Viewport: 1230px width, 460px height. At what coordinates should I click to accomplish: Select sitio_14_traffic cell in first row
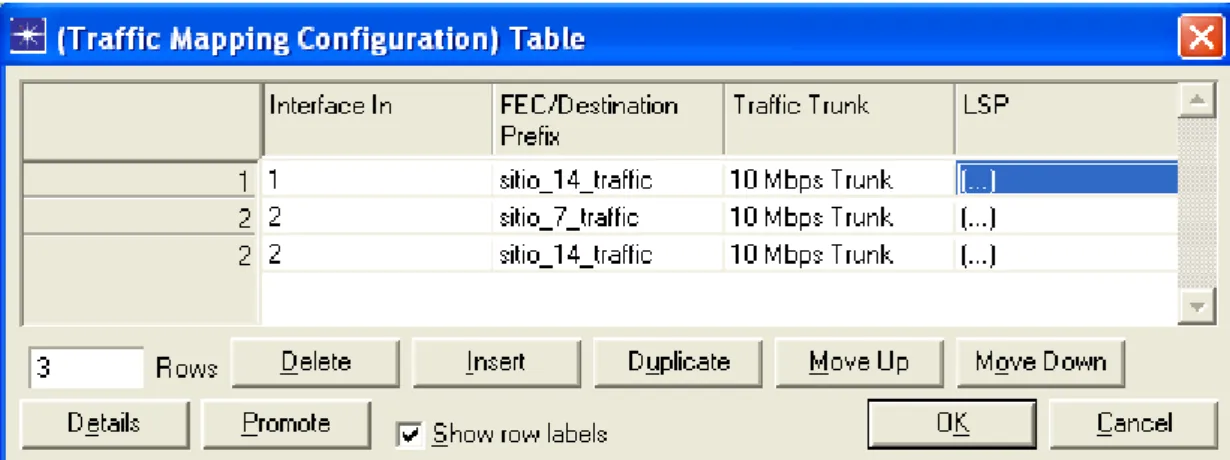pos(608,180)
